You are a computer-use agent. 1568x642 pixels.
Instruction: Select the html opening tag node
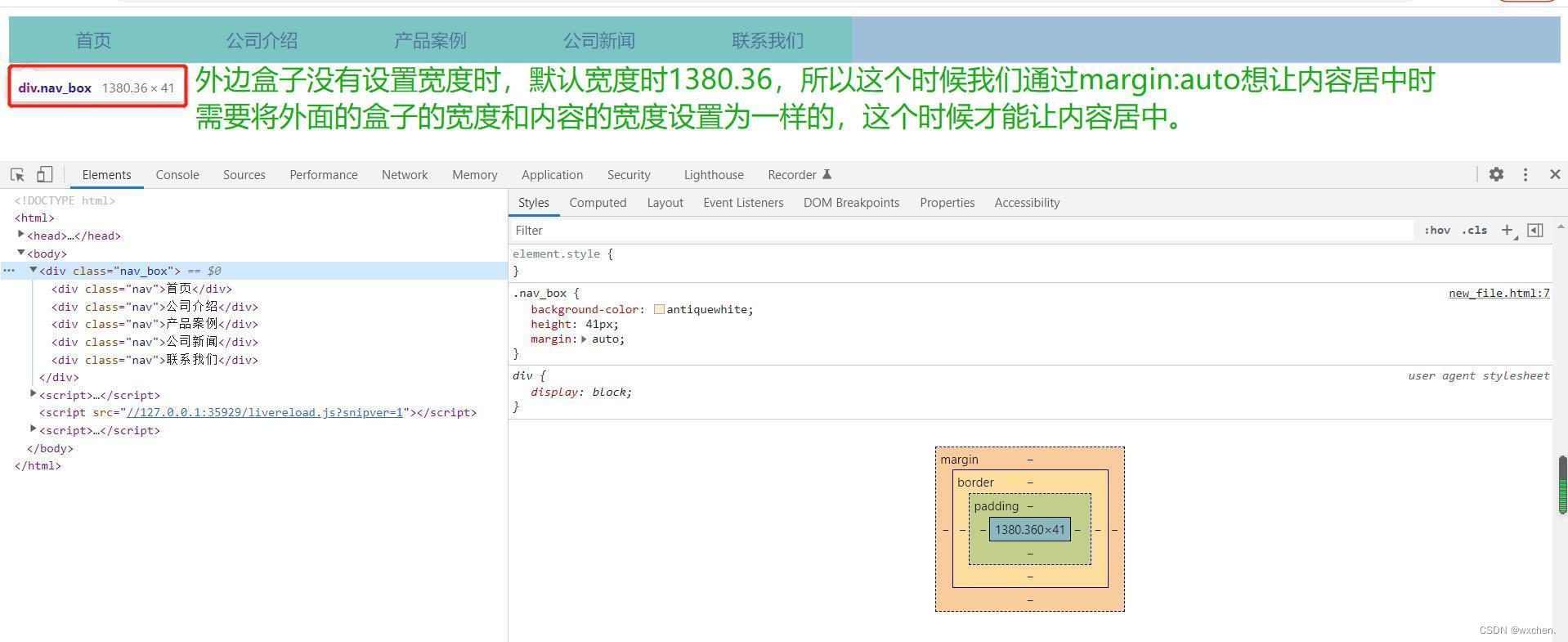[34, 218]
